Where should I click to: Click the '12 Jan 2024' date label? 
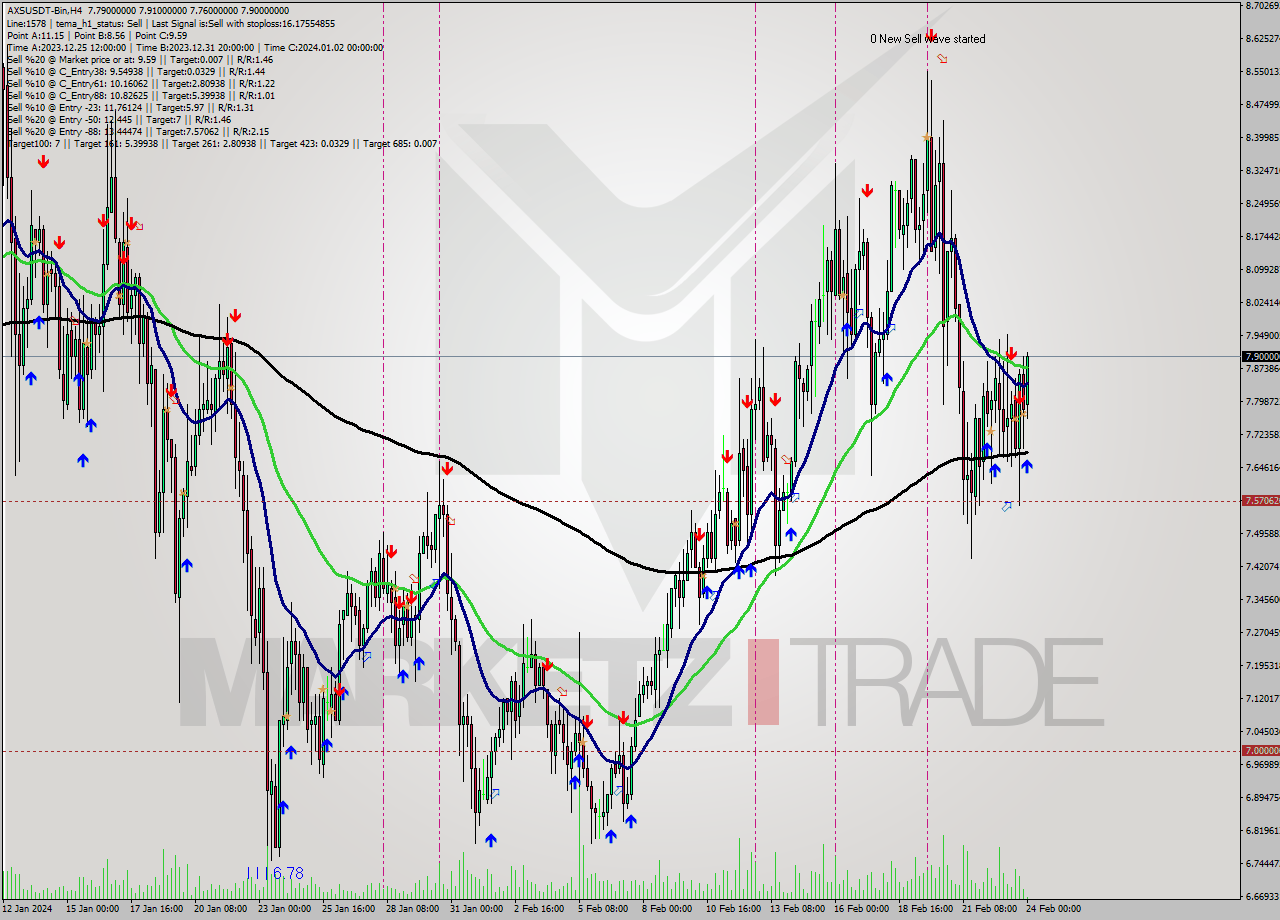tap(27, 909)
